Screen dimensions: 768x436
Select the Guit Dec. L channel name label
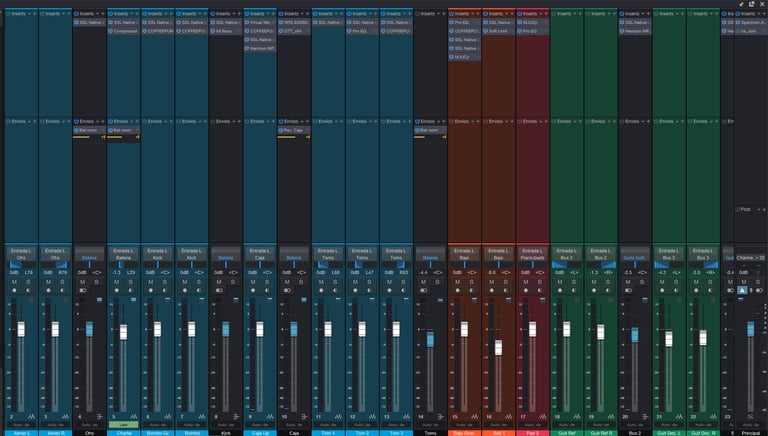click(669, 433)
